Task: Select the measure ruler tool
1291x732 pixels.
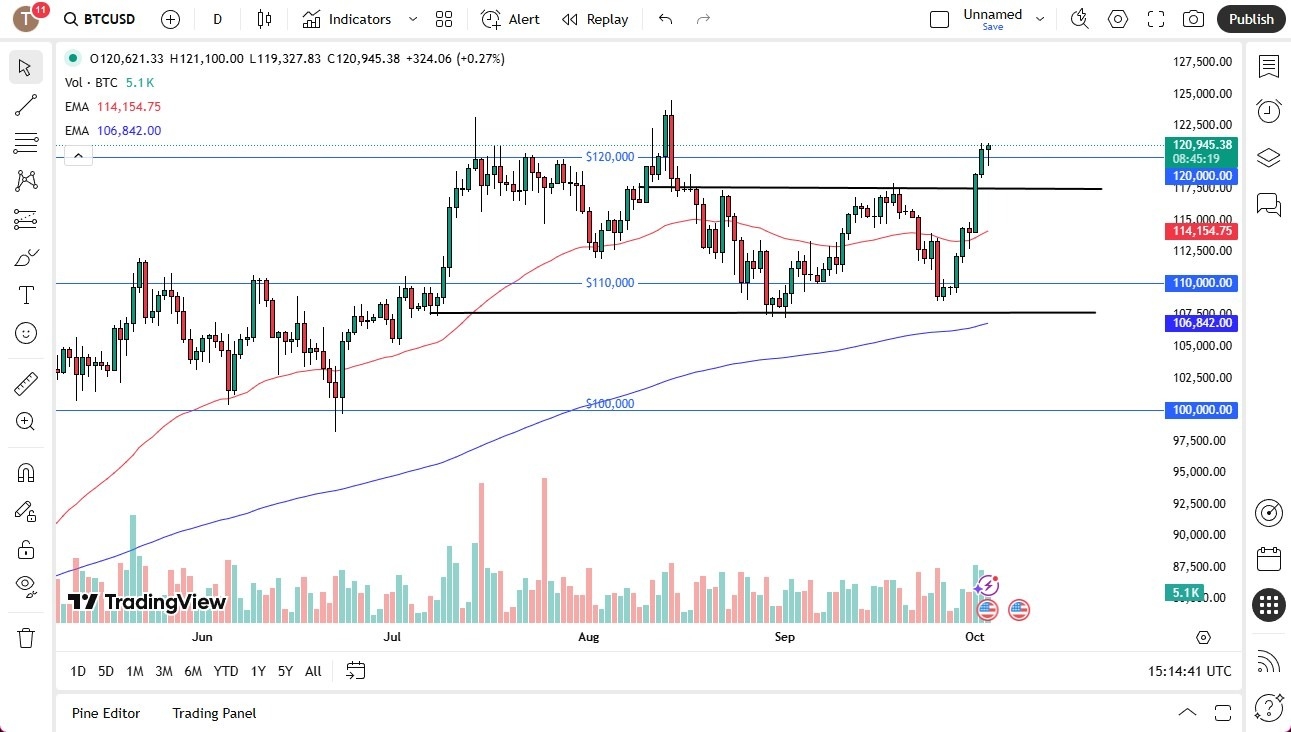Action: 26,382
